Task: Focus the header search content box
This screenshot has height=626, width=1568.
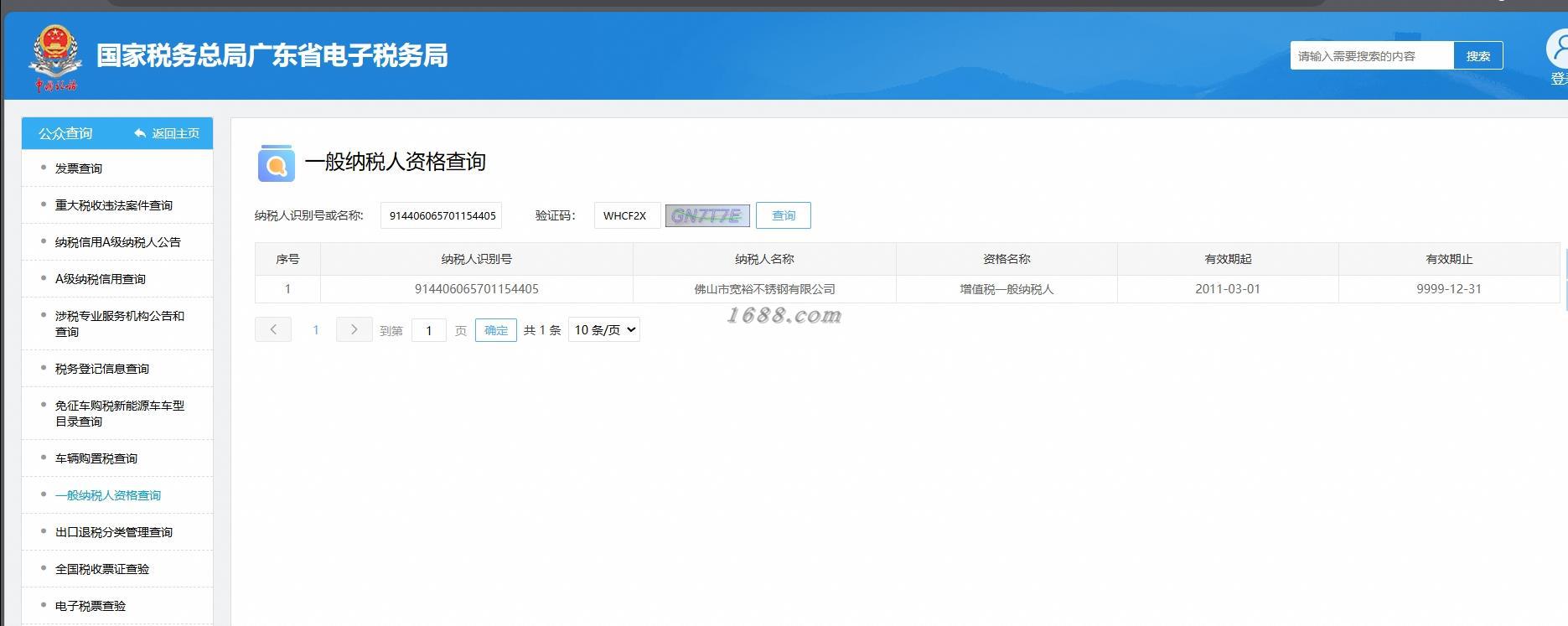Action: click(x=1372, y=55)
